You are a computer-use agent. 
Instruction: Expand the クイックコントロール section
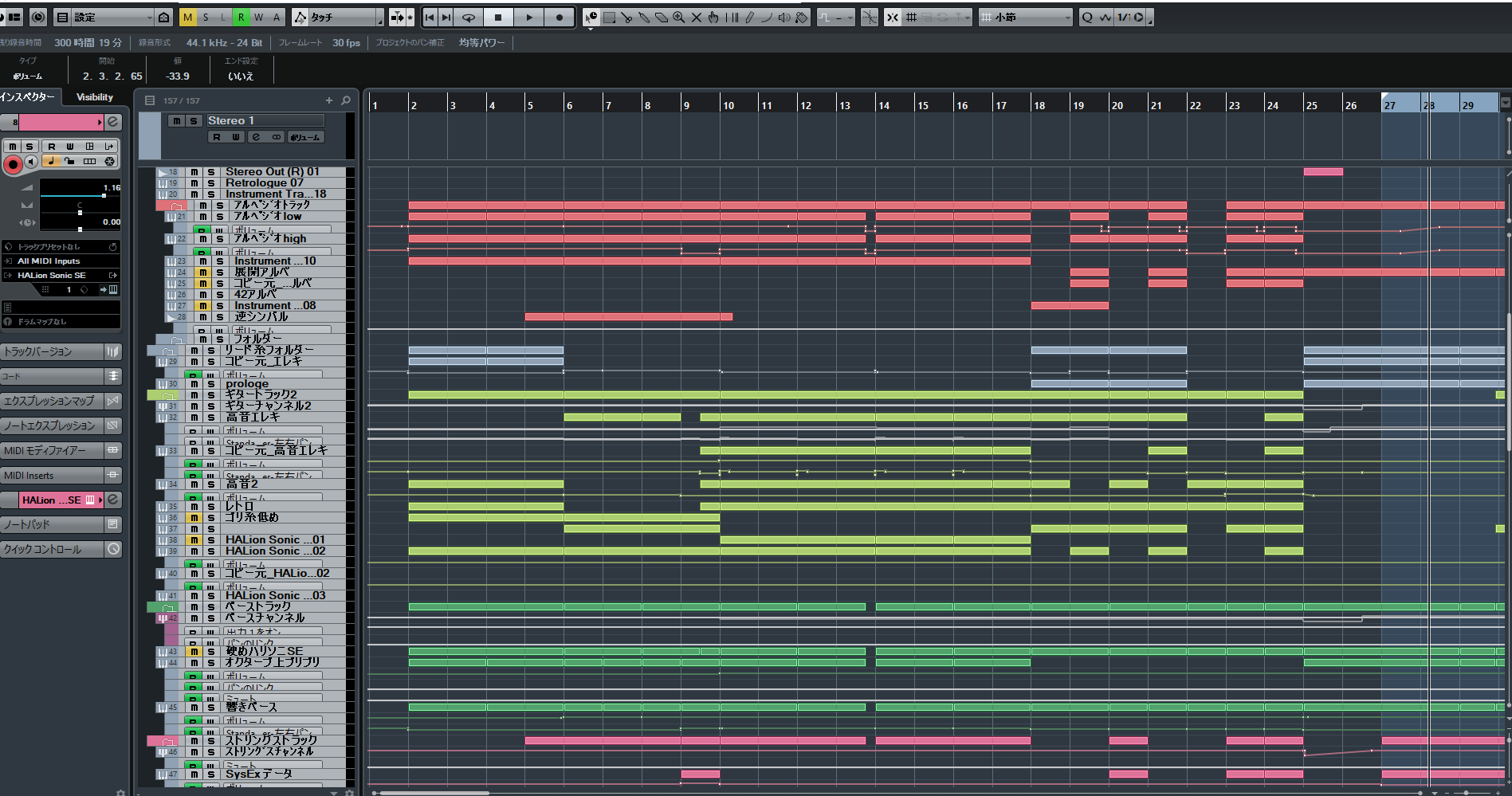pos(61,550)
